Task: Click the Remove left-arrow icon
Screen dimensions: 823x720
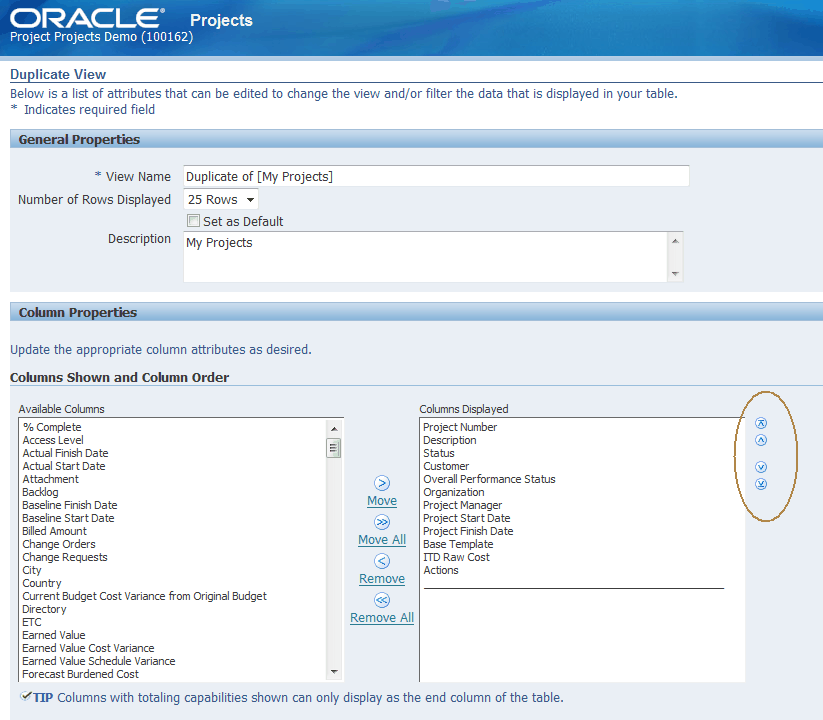Action: (381, 560)
